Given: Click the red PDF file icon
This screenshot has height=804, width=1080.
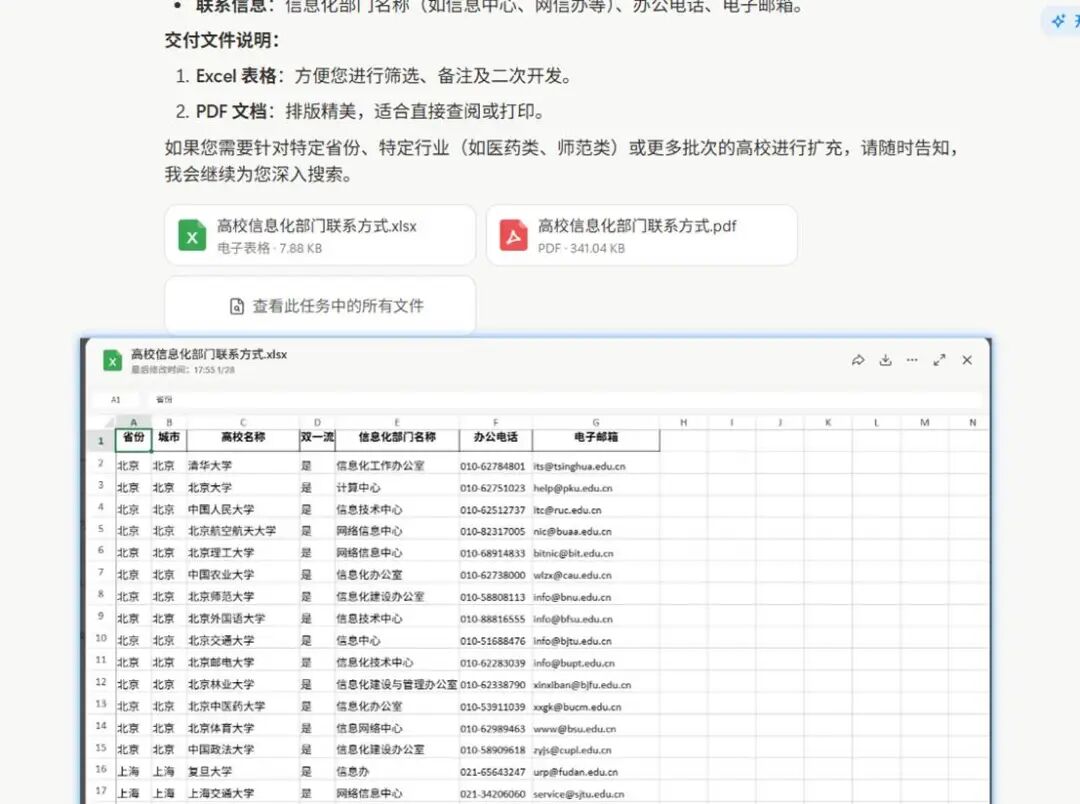Looking at the screenshot, I should tap(514, 236).
